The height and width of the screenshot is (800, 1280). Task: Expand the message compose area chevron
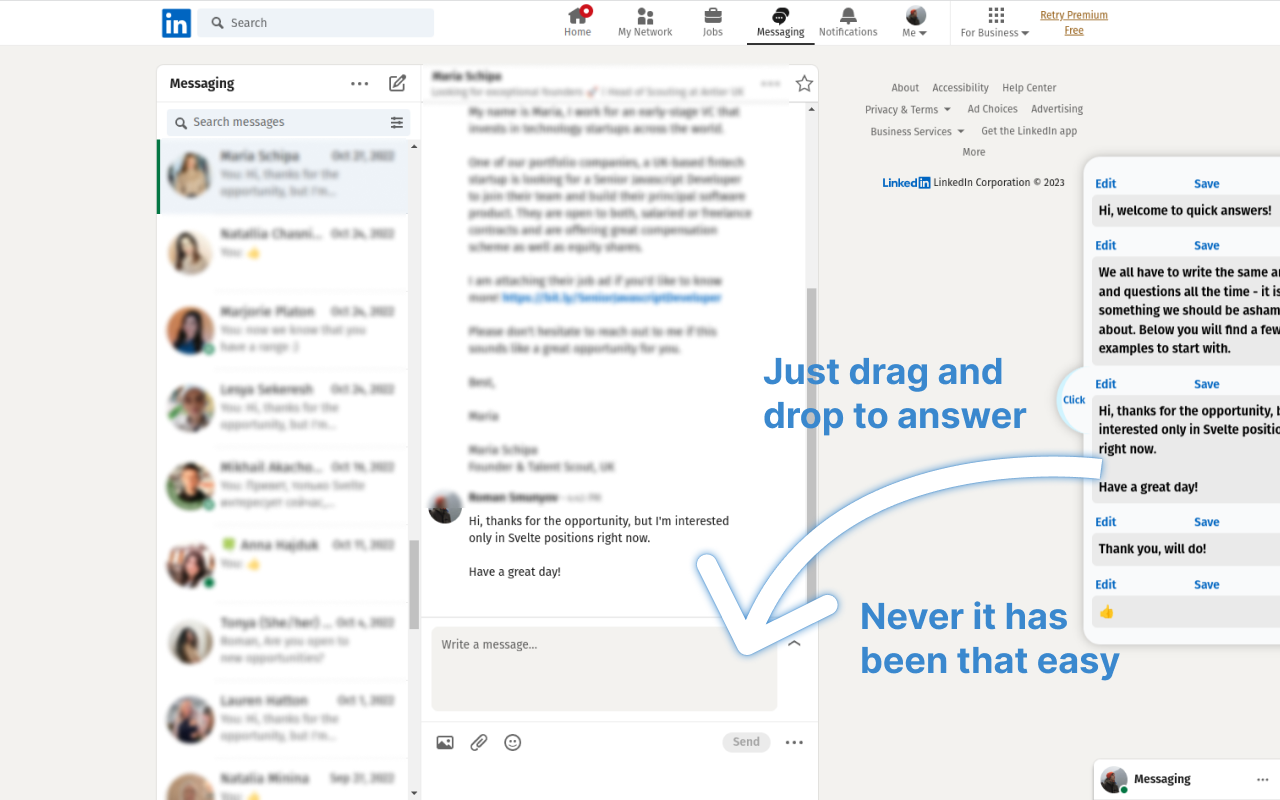click(x=794, y=644)
